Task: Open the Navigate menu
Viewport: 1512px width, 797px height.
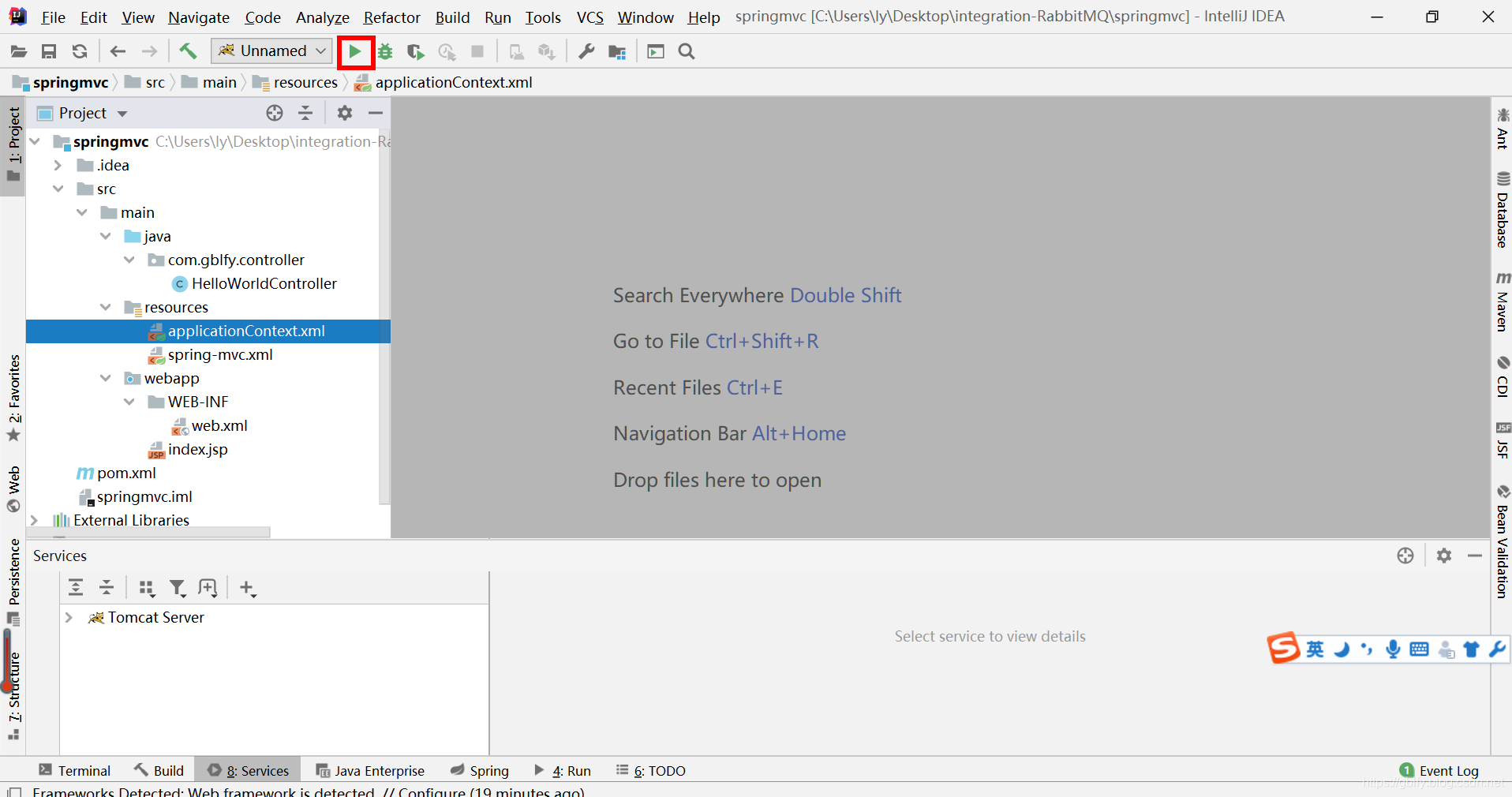Action: coord(199,17)
